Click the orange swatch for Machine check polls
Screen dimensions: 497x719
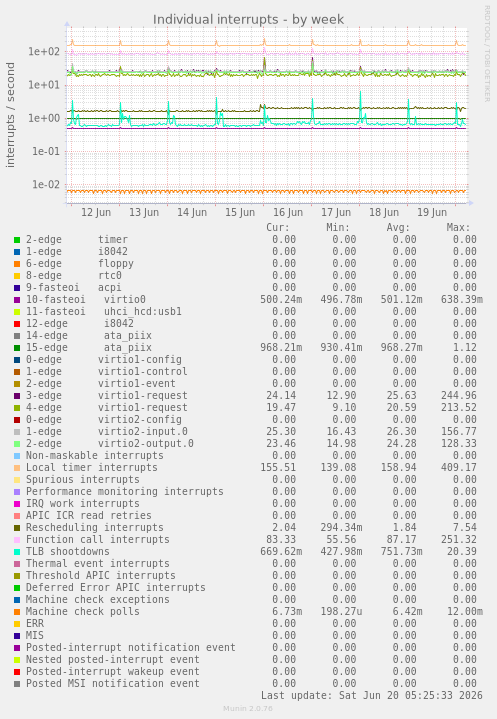(x=17, y=612)
